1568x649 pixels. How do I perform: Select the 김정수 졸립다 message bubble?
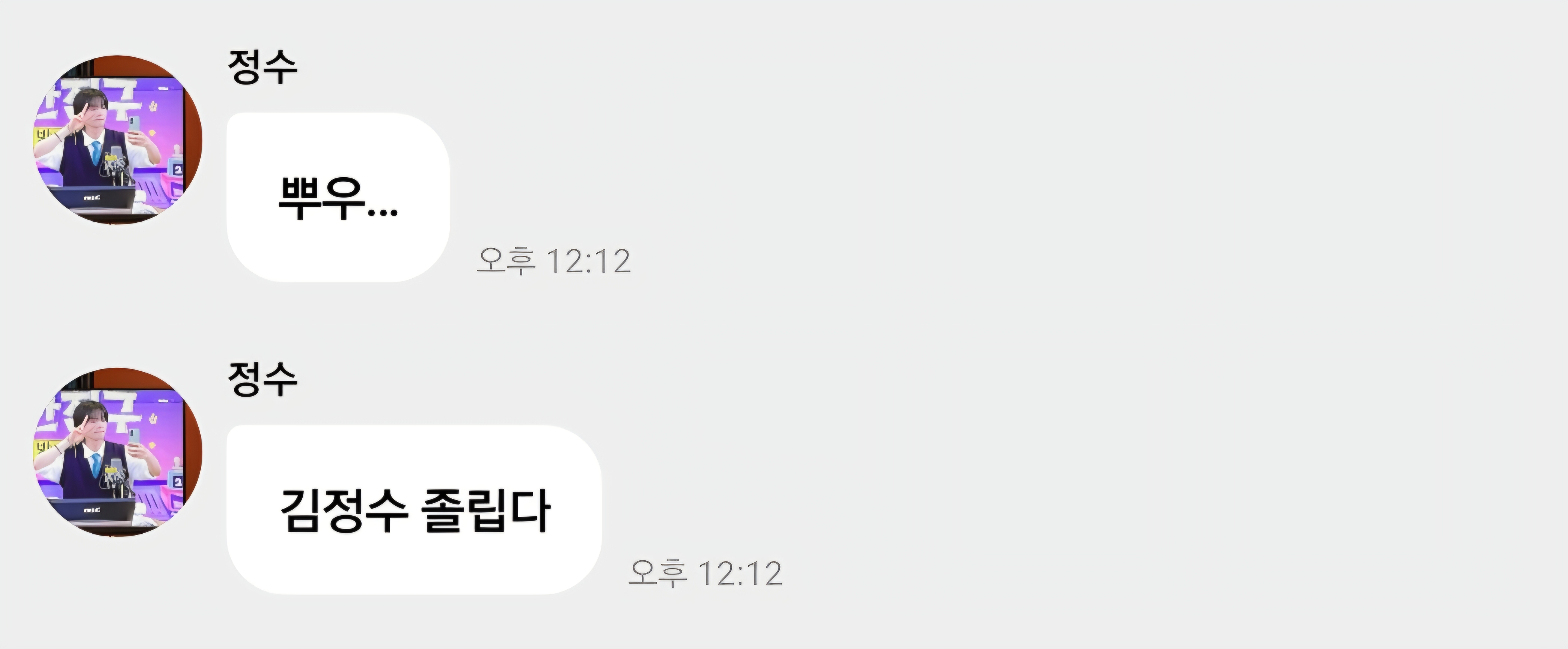414,510
